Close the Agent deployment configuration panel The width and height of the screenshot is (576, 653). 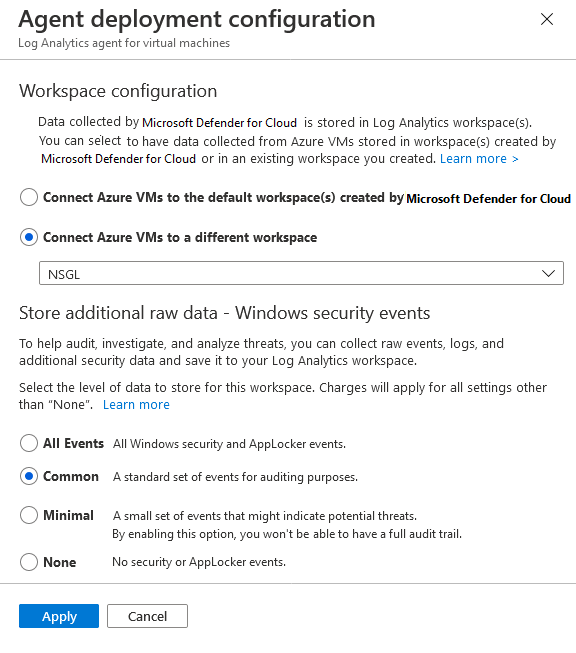[546, 19]
